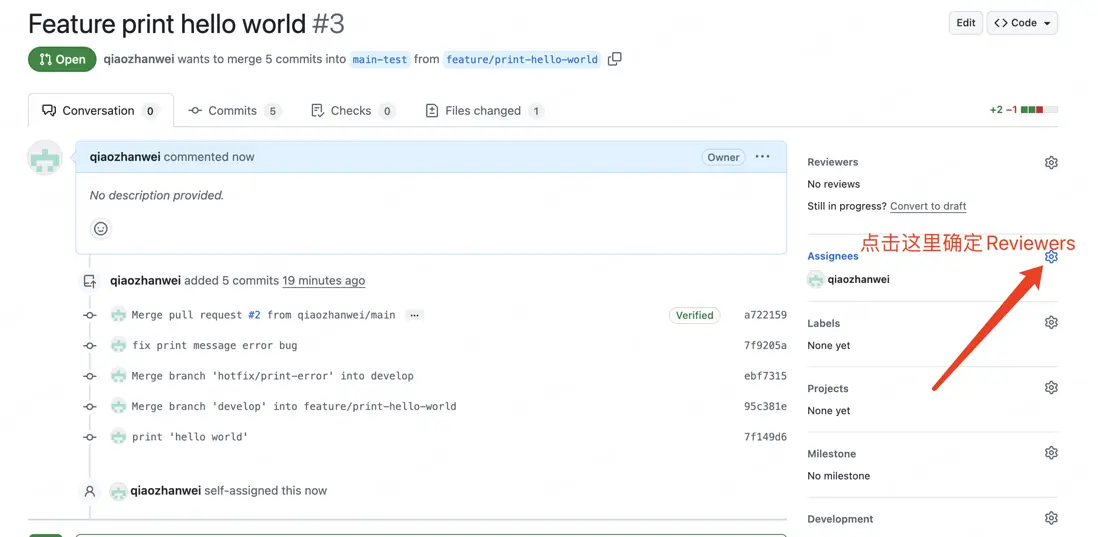Open commit hash 95c381e
The image size is (1098, 537).
coord(765,406)
